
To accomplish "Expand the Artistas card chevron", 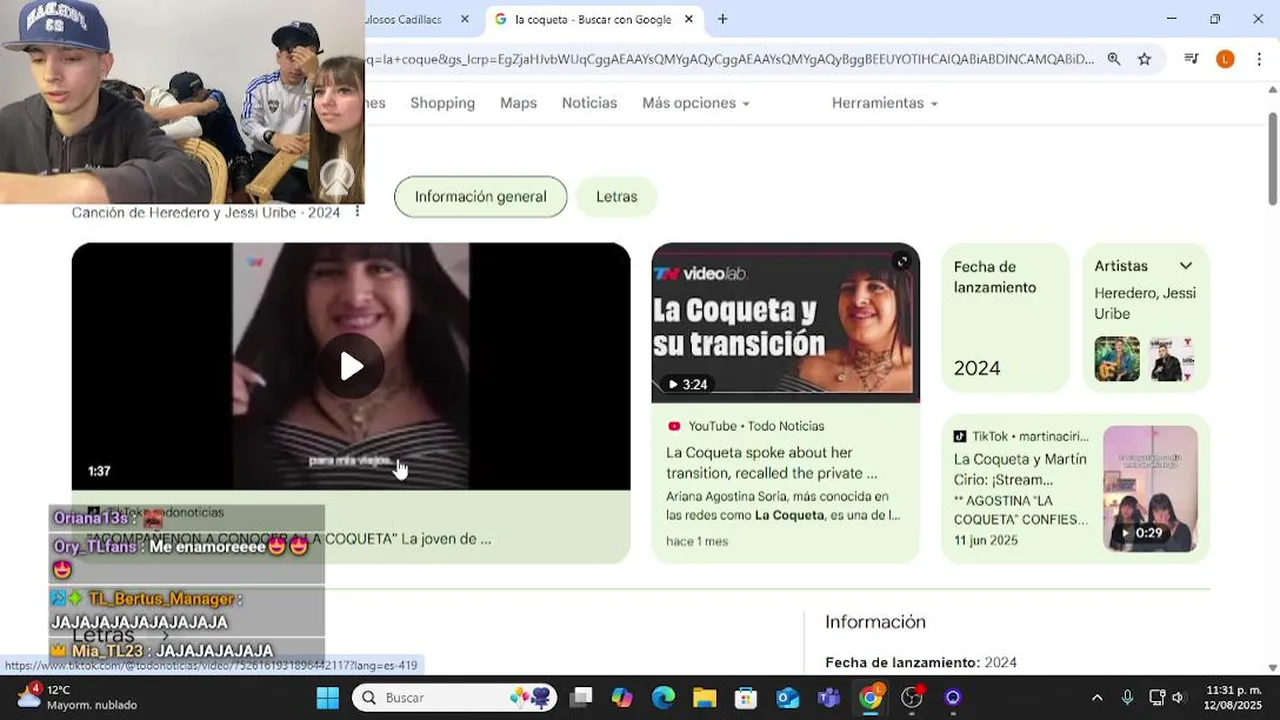I will click(x=1186, y=266).
